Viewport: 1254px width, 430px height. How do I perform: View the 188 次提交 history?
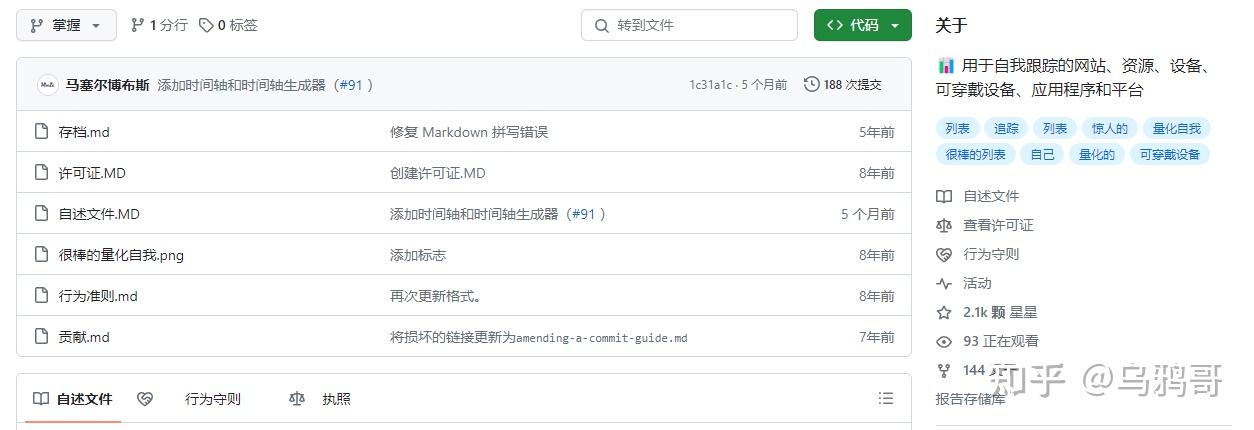pos(843,85)
